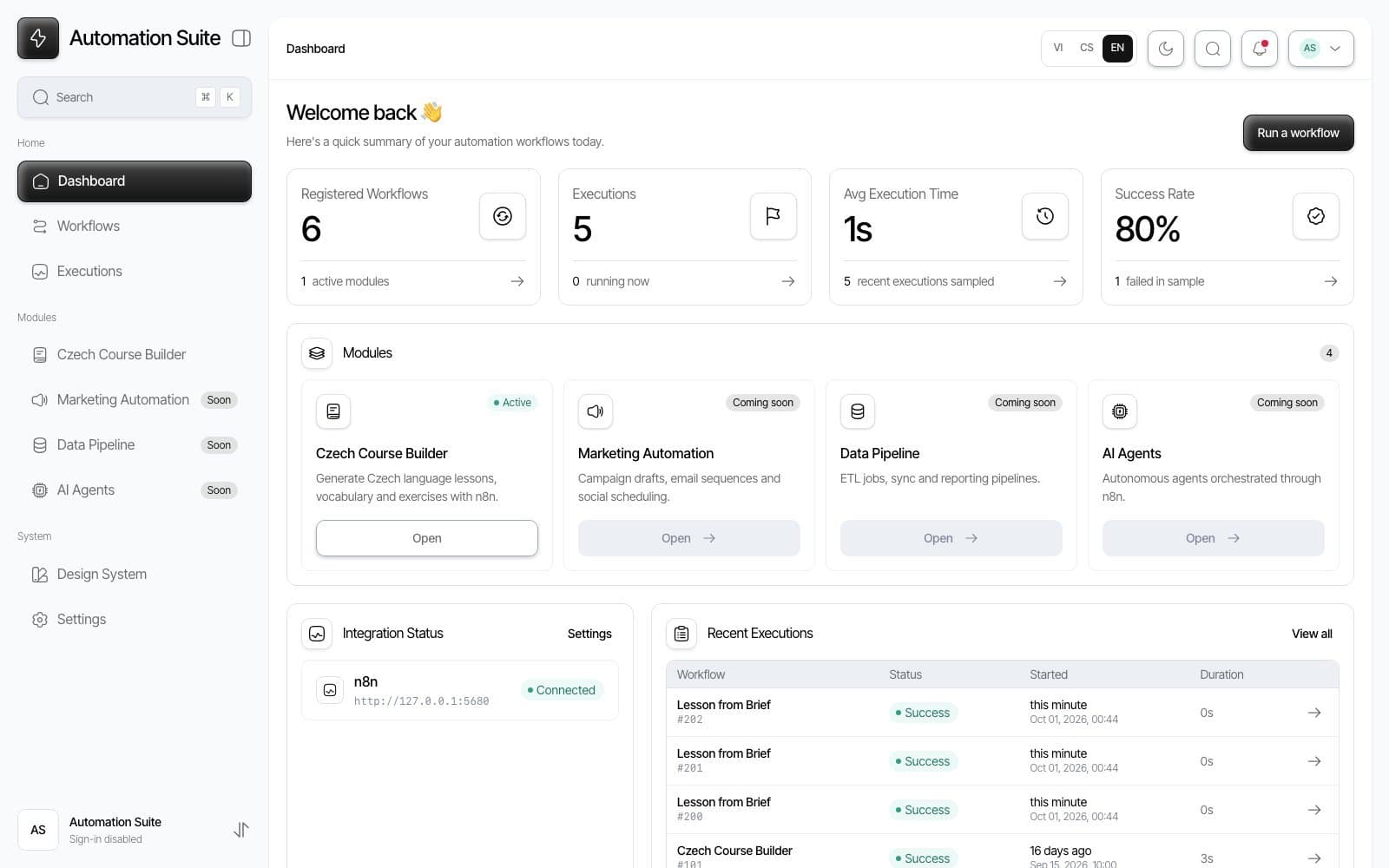Toggle dark mode moon icon
This screenshot has height=868, width=1389.
[1166, 49]
